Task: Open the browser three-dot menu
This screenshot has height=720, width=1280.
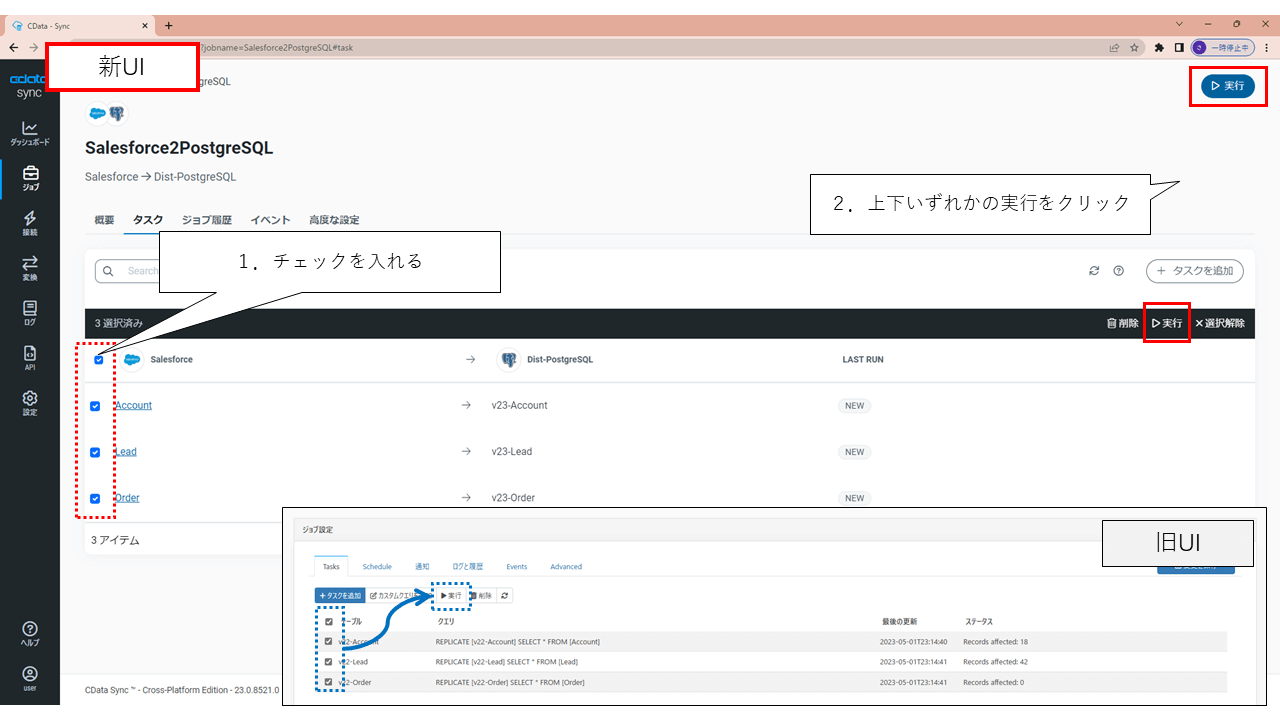Action: coord(1266,47)
